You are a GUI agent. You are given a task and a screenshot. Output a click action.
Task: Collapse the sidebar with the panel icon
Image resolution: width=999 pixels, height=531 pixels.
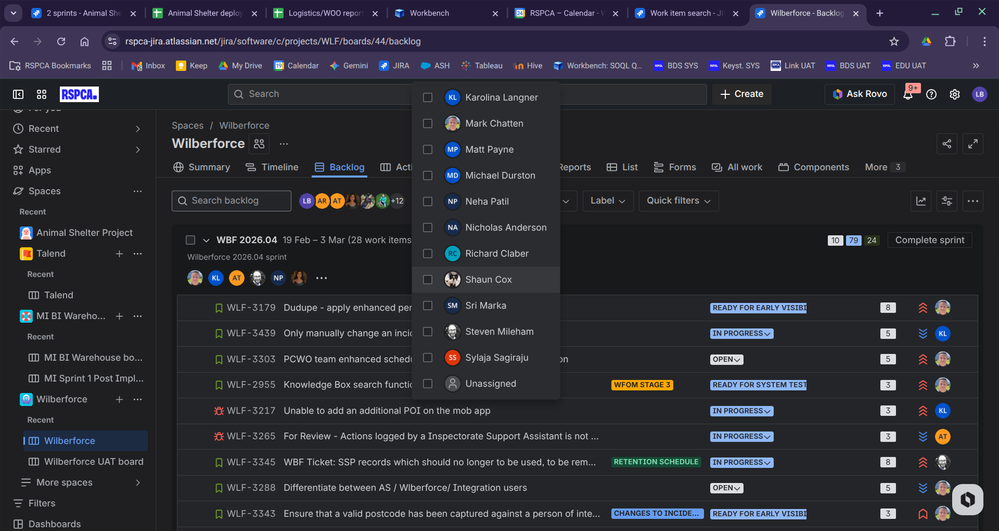[18, 94]
